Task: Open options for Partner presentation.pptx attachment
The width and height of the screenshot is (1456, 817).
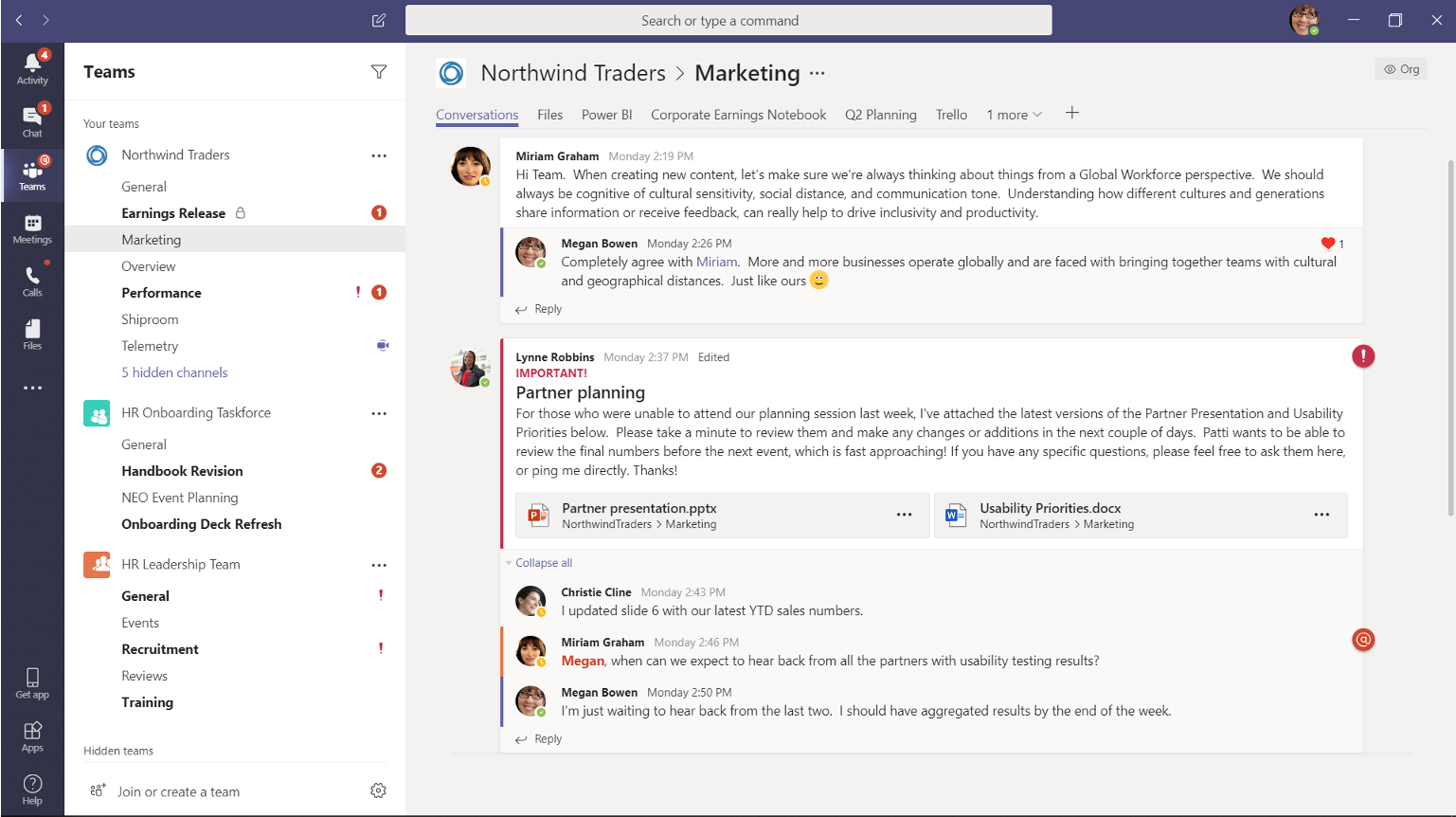Action: [x=905, y=515]
